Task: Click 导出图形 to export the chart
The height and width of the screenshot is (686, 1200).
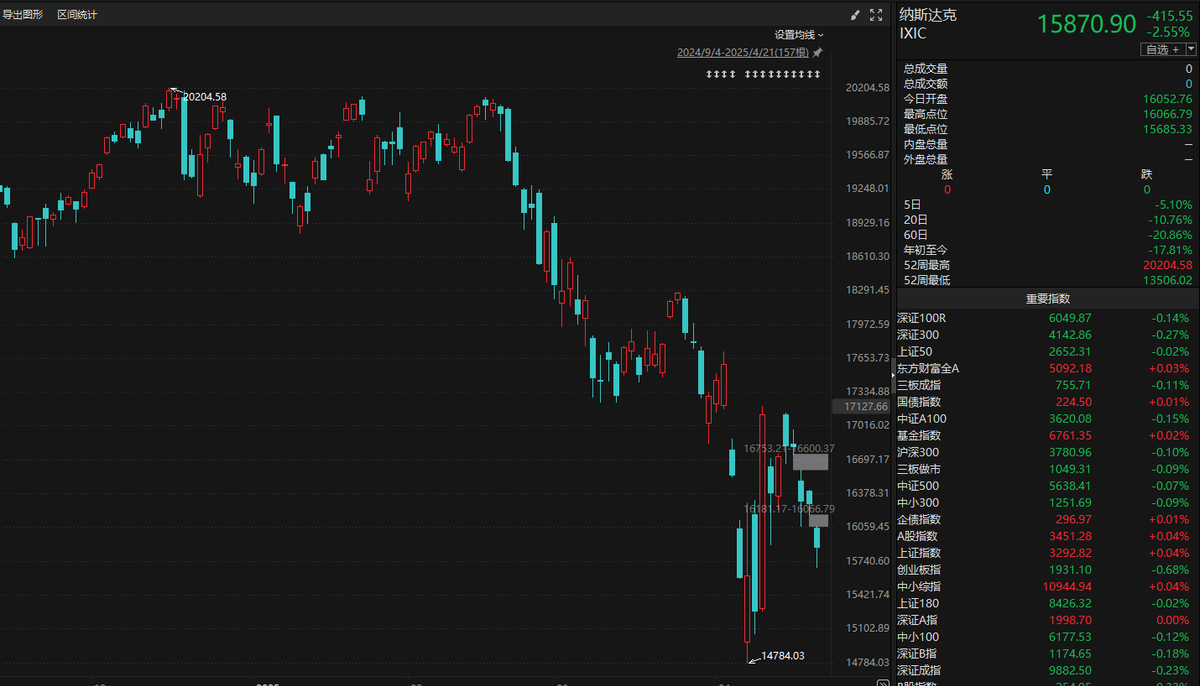Action: [x=23, y=15]
